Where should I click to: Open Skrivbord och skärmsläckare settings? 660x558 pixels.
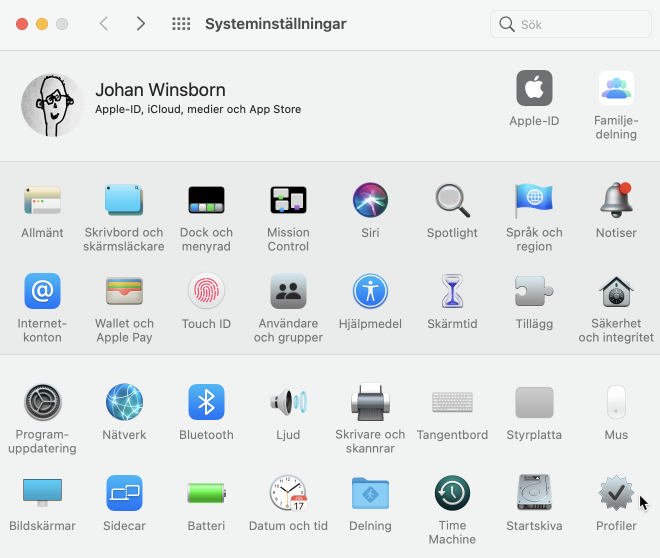[x=124, y=200]
